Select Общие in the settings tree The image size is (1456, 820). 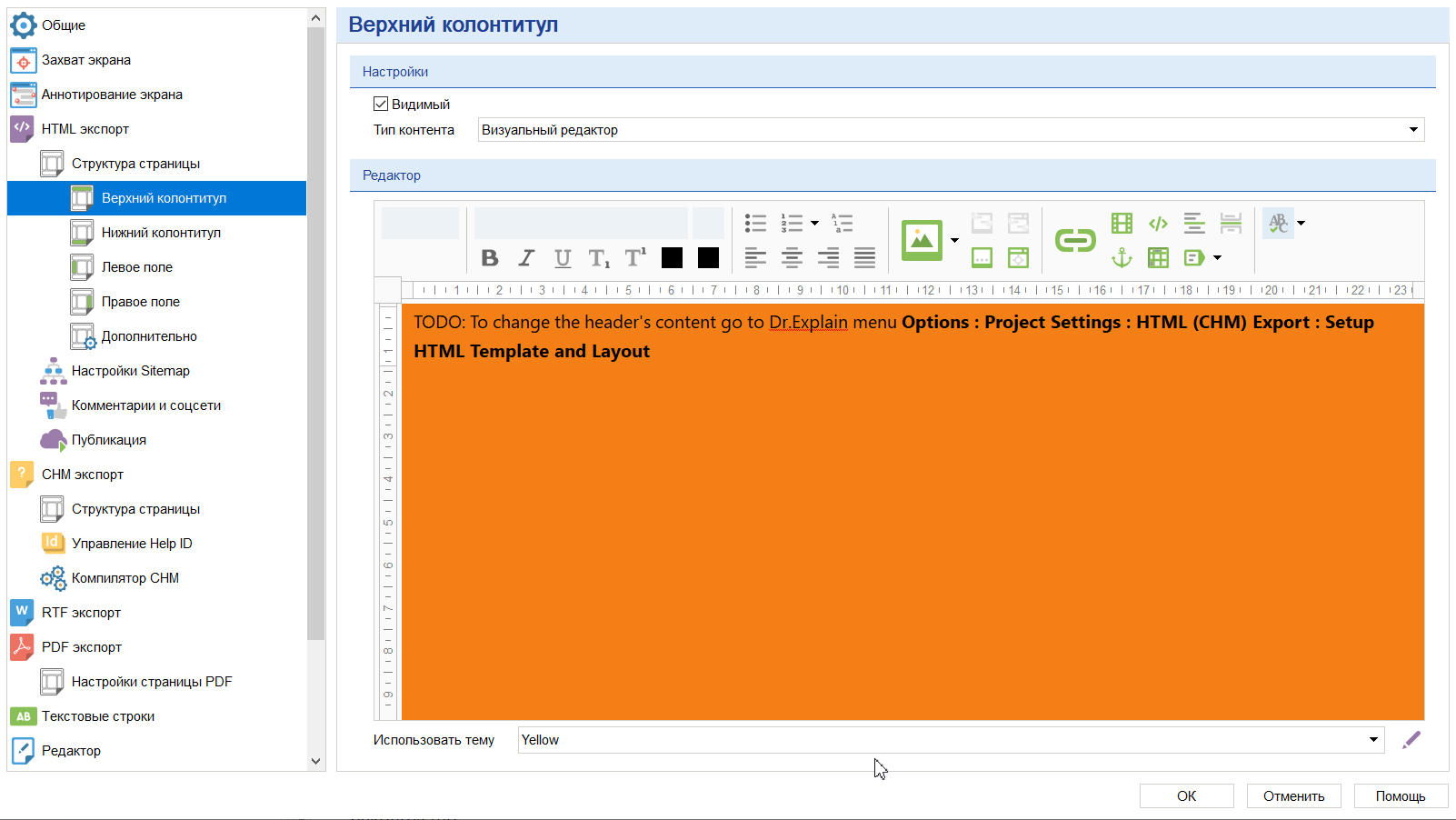point(64,25)
